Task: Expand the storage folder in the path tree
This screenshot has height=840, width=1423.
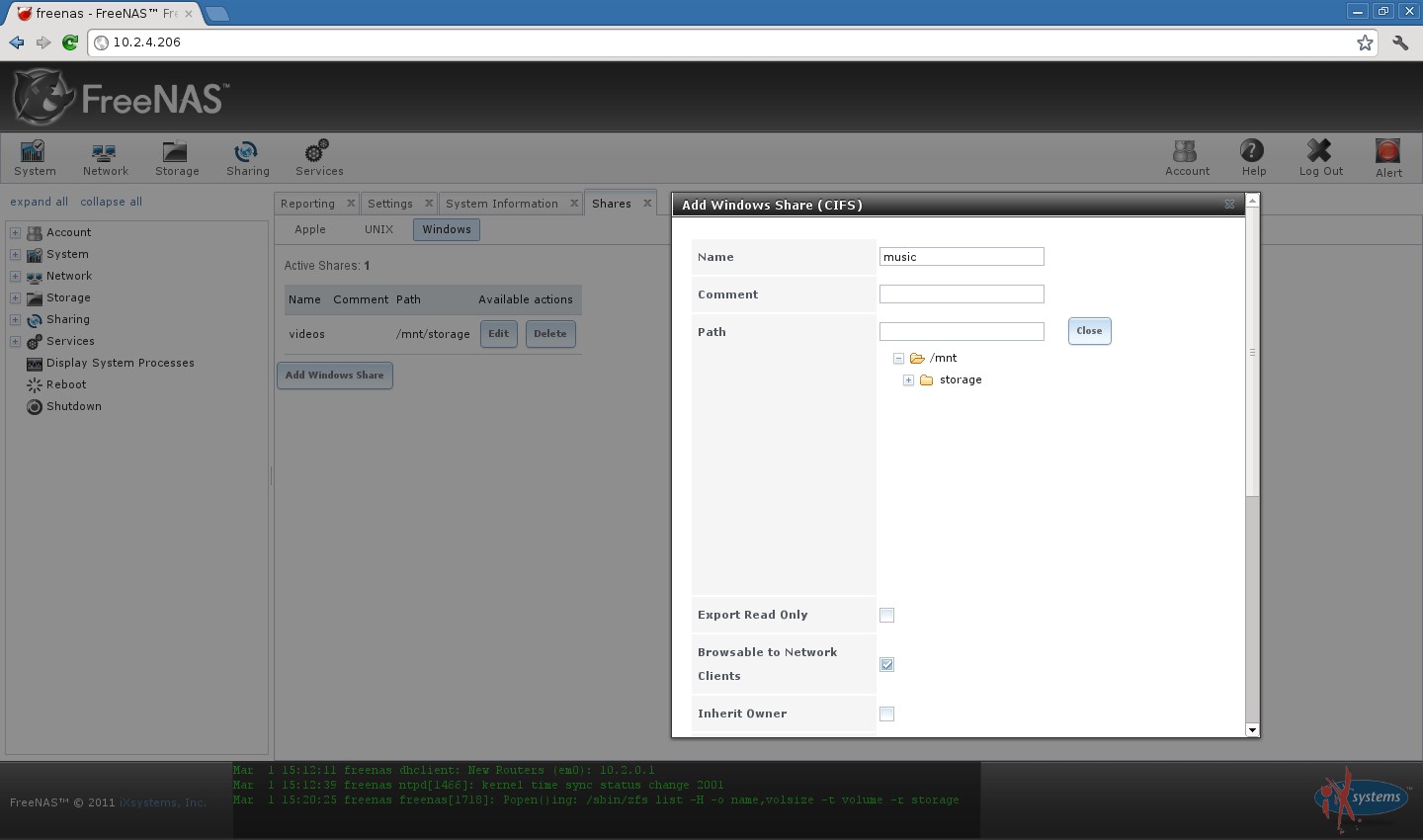Action: point(908,379)
